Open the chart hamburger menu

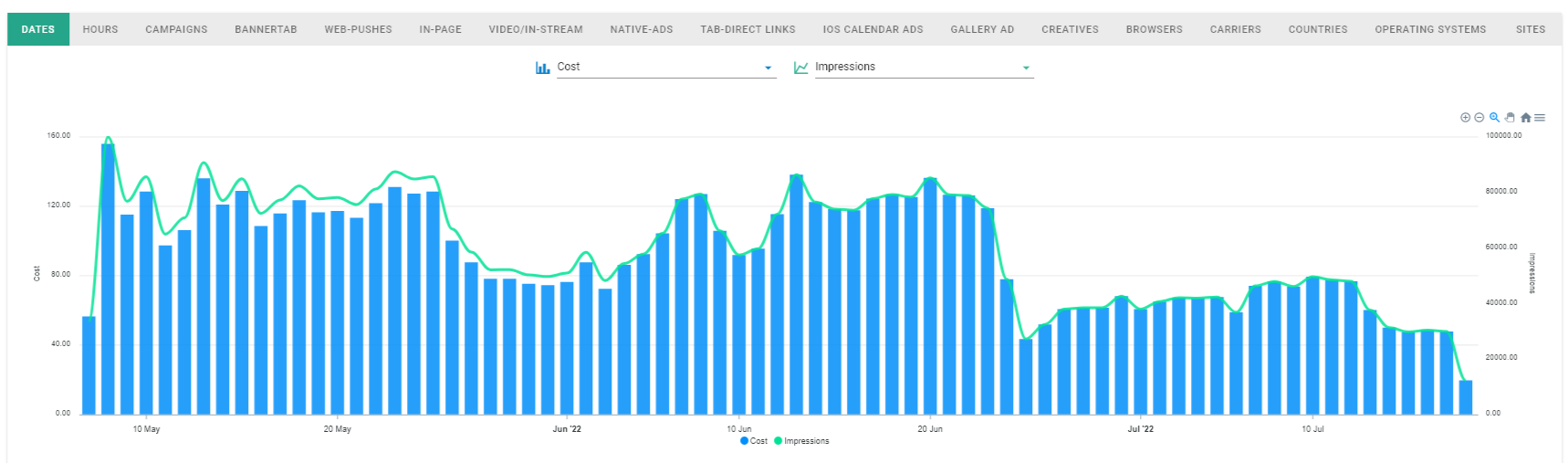[x=1540, y=118]
